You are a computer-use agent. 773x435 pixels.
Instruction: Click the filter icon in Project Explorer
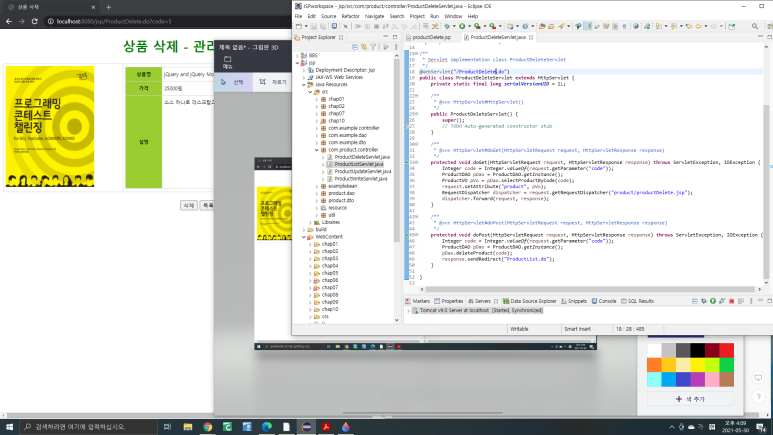point(373,47)
